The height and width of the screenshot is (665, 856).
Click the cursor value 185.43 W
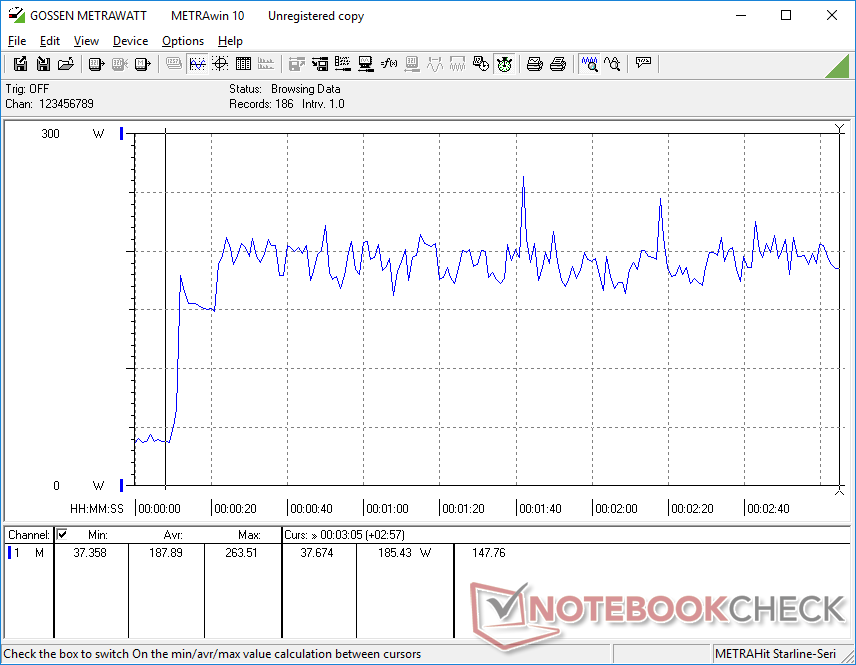(x=405, y=553)
